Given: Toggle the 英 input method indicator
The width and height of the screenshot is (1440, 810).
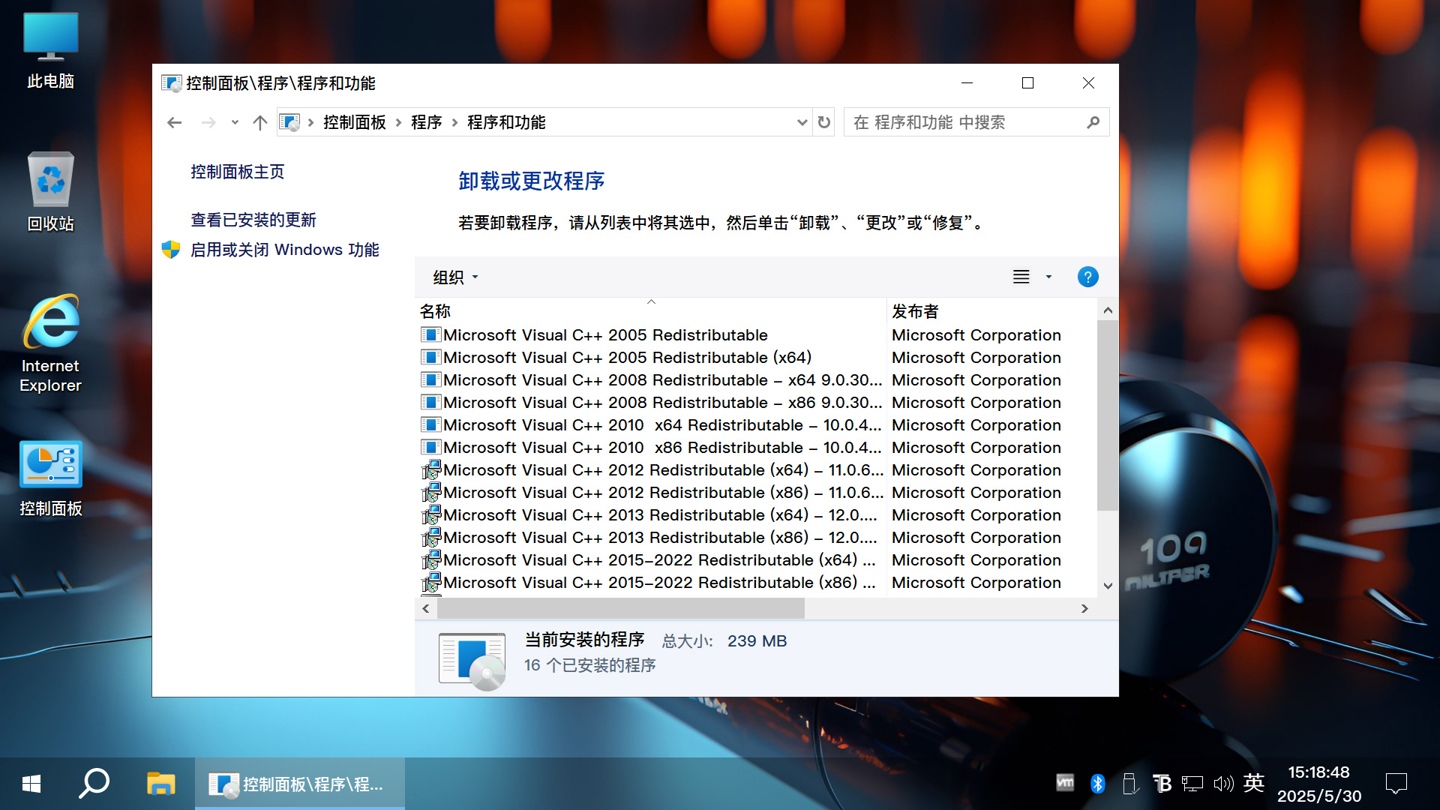Looking at the screenshot, I should 1255,784.
